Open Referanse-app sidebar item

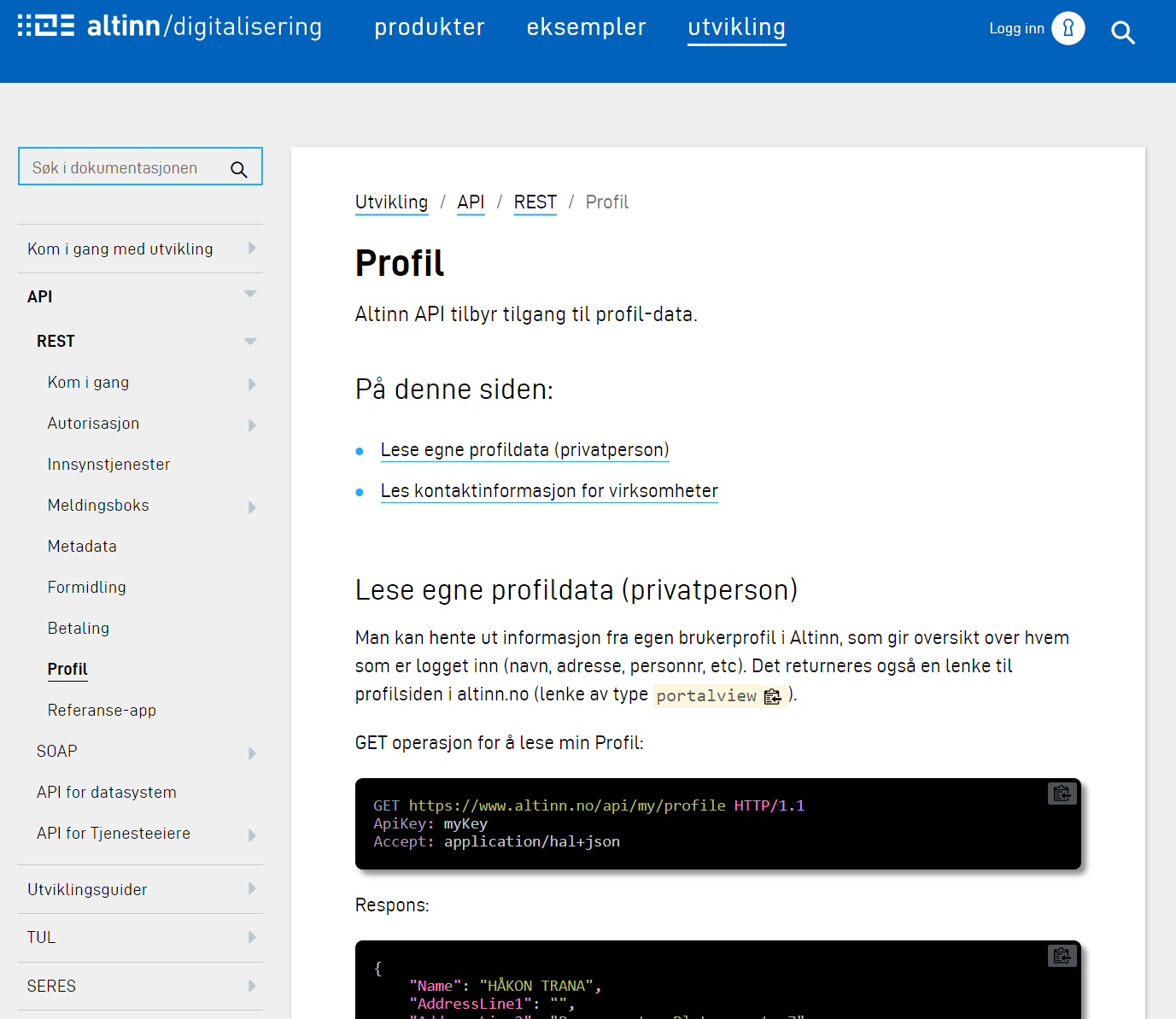click(102, 710)
